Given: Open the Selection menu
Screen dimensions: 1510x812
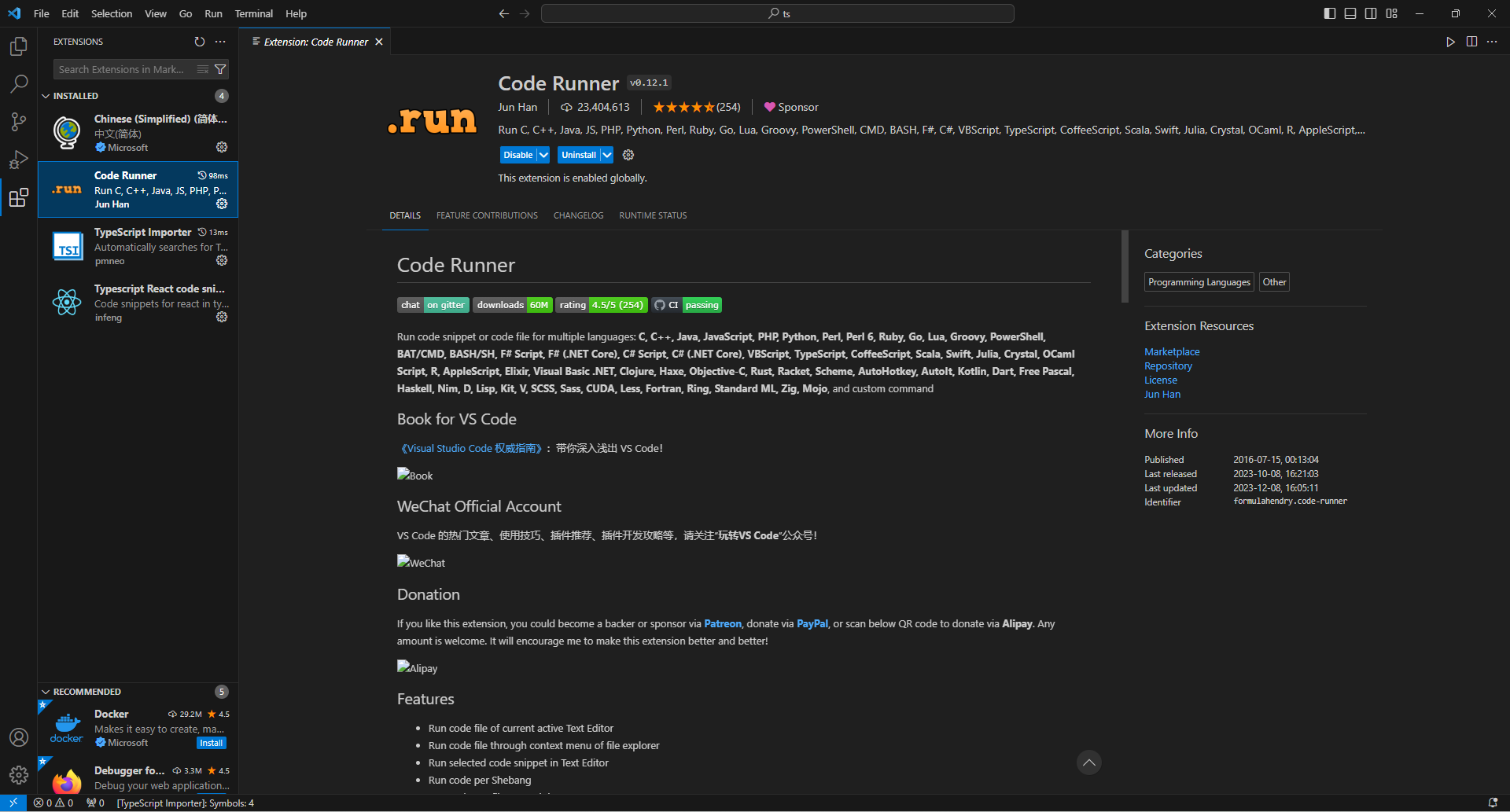Looking at the screenshot, I should [x=112, y=13].
